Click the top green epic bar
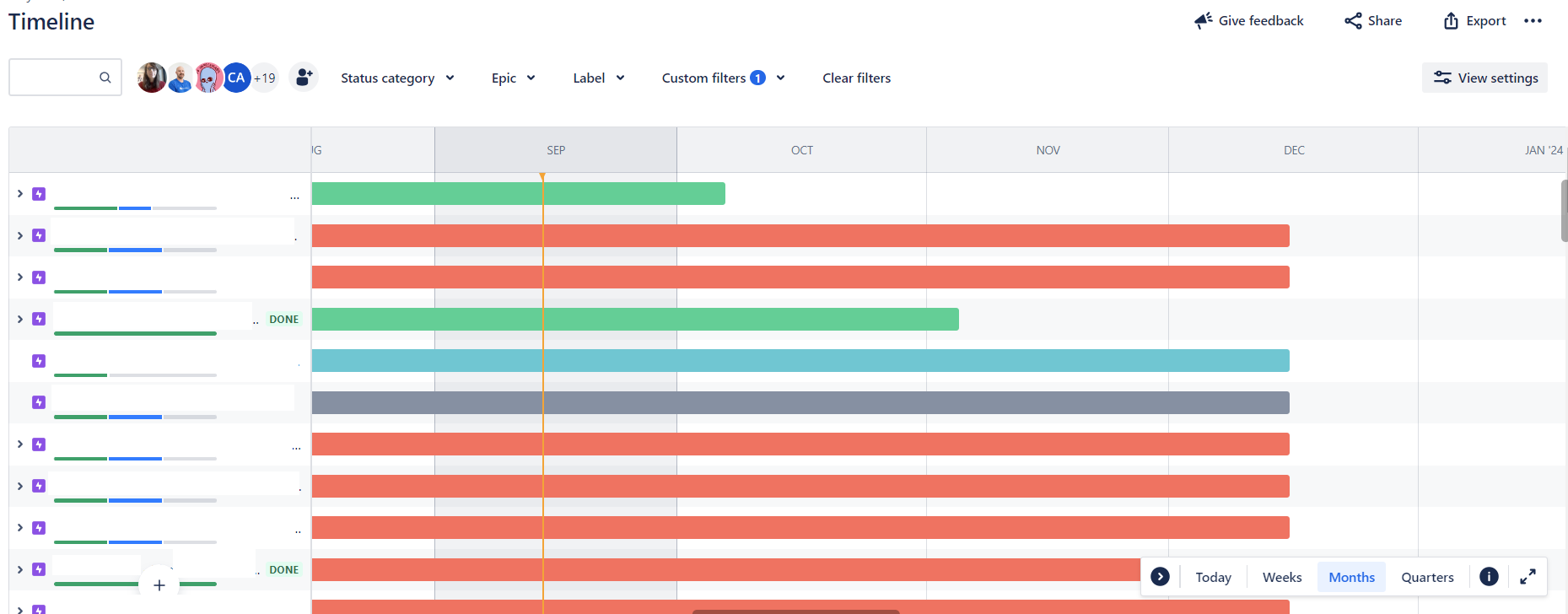 (518, 194)
